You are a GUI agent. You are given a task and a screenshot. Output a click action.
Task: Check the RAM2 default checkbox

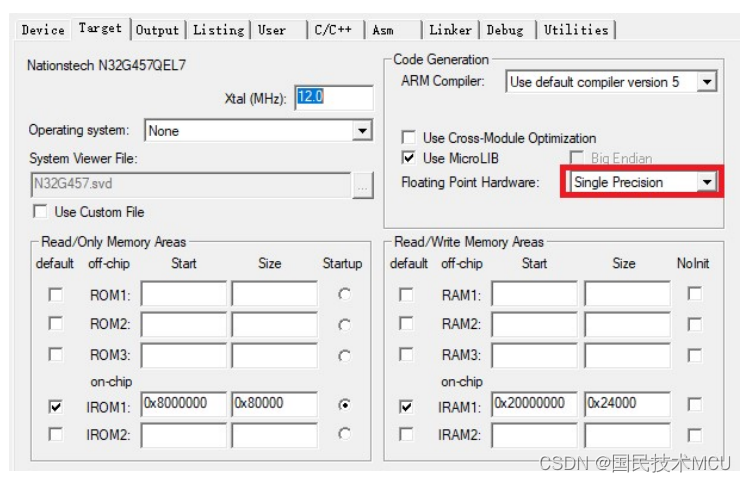[x=406, y=324]
